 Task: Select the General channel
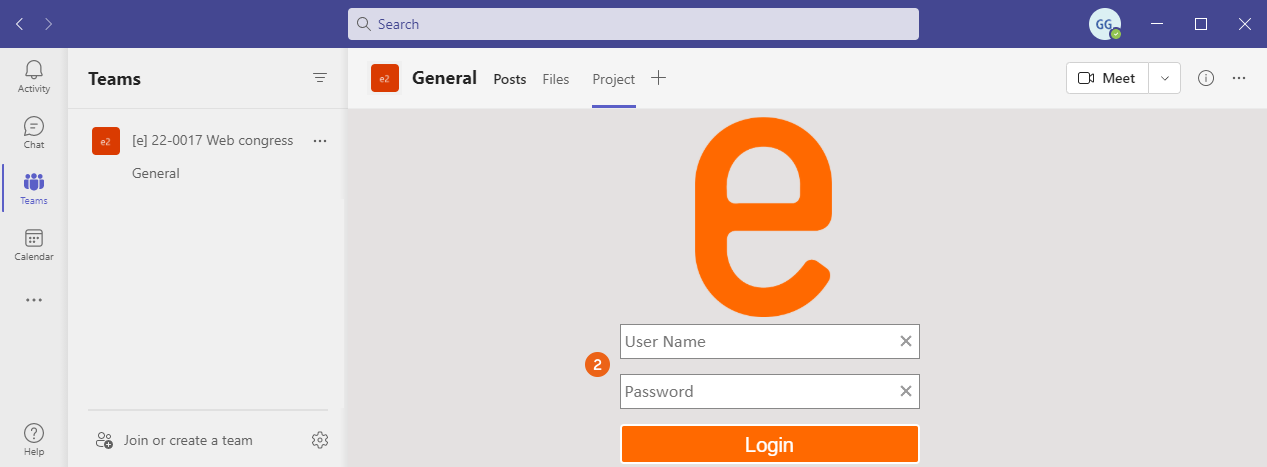[156, 173]
